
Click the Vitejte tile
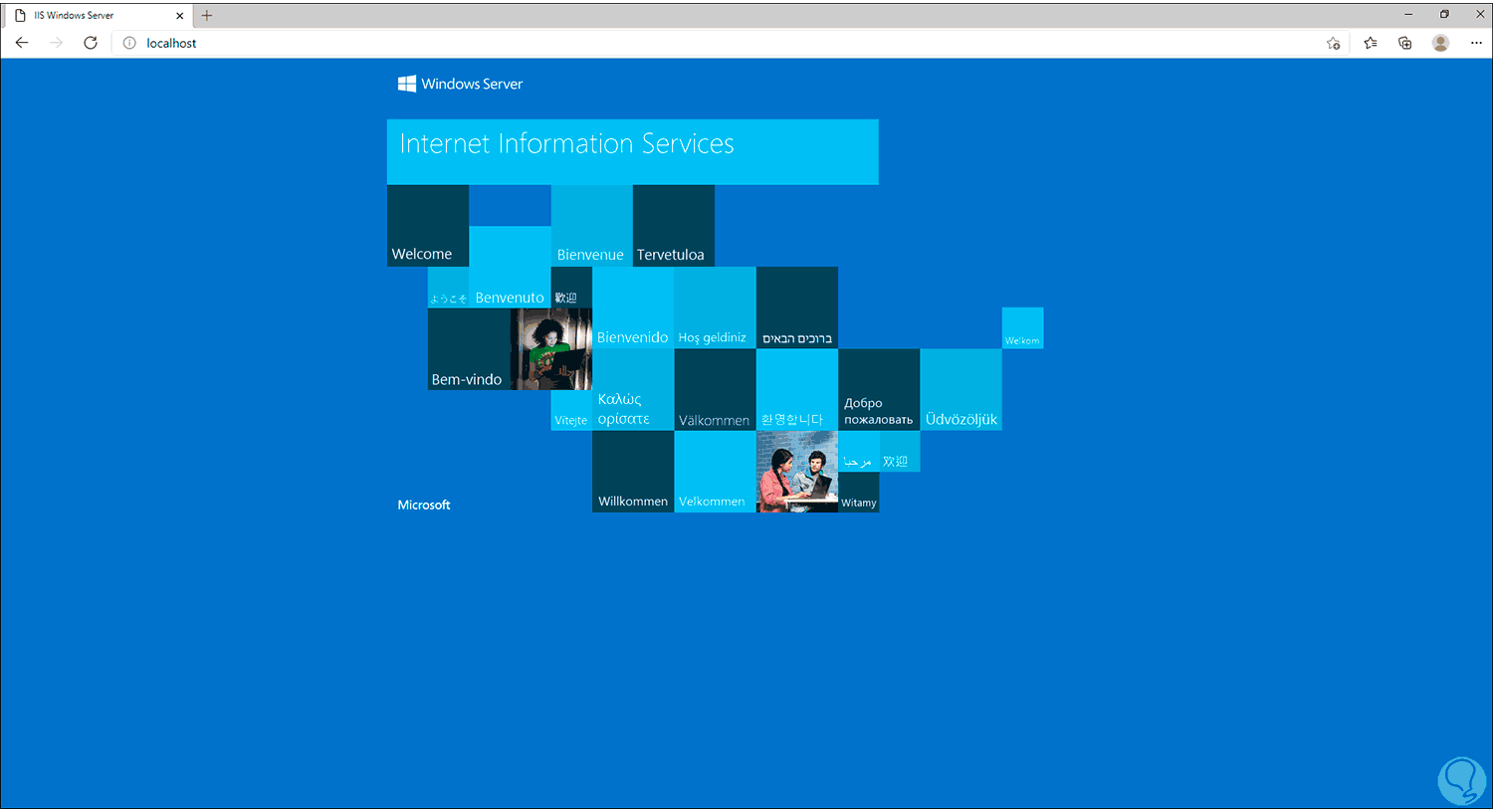coord(571,410)
